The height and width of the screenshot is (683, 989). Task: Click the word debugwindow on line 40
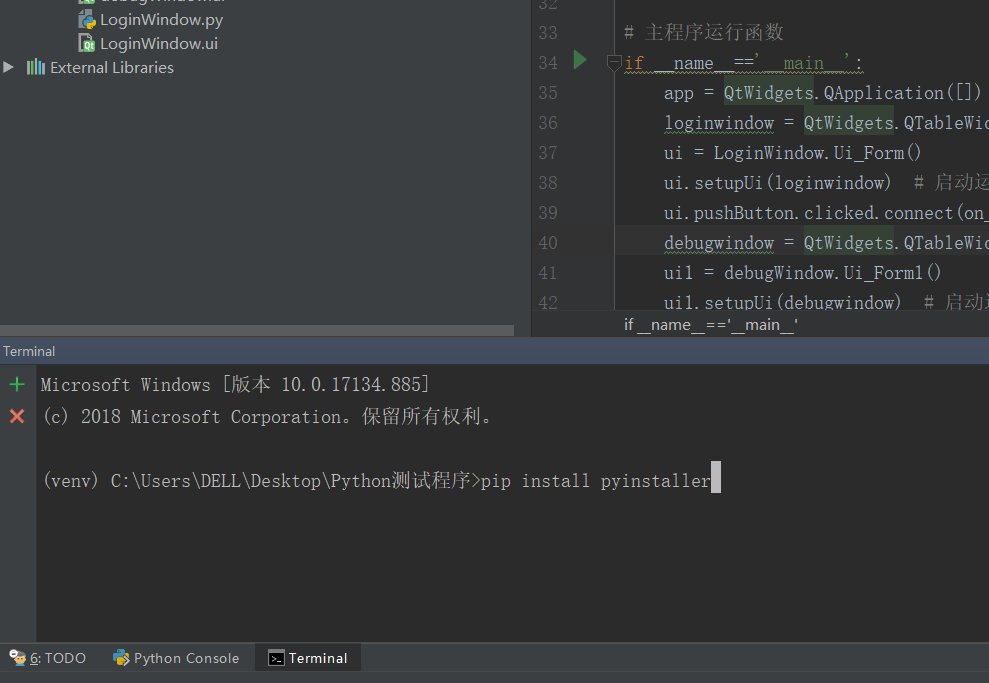[x=718, y=243]
